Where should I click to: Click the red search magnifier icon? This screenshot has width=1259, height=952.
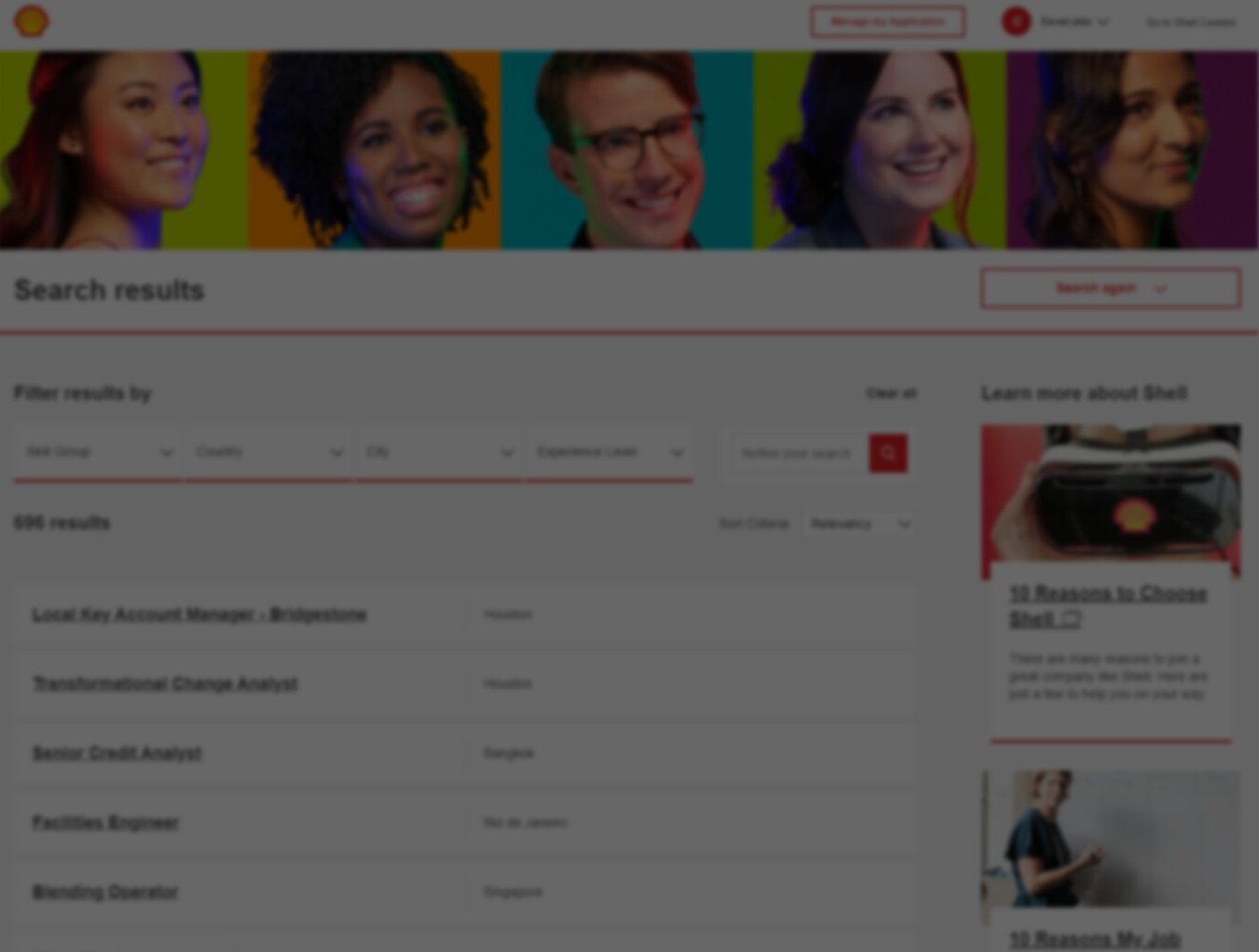pyautogui.click(x=888, y=453)
